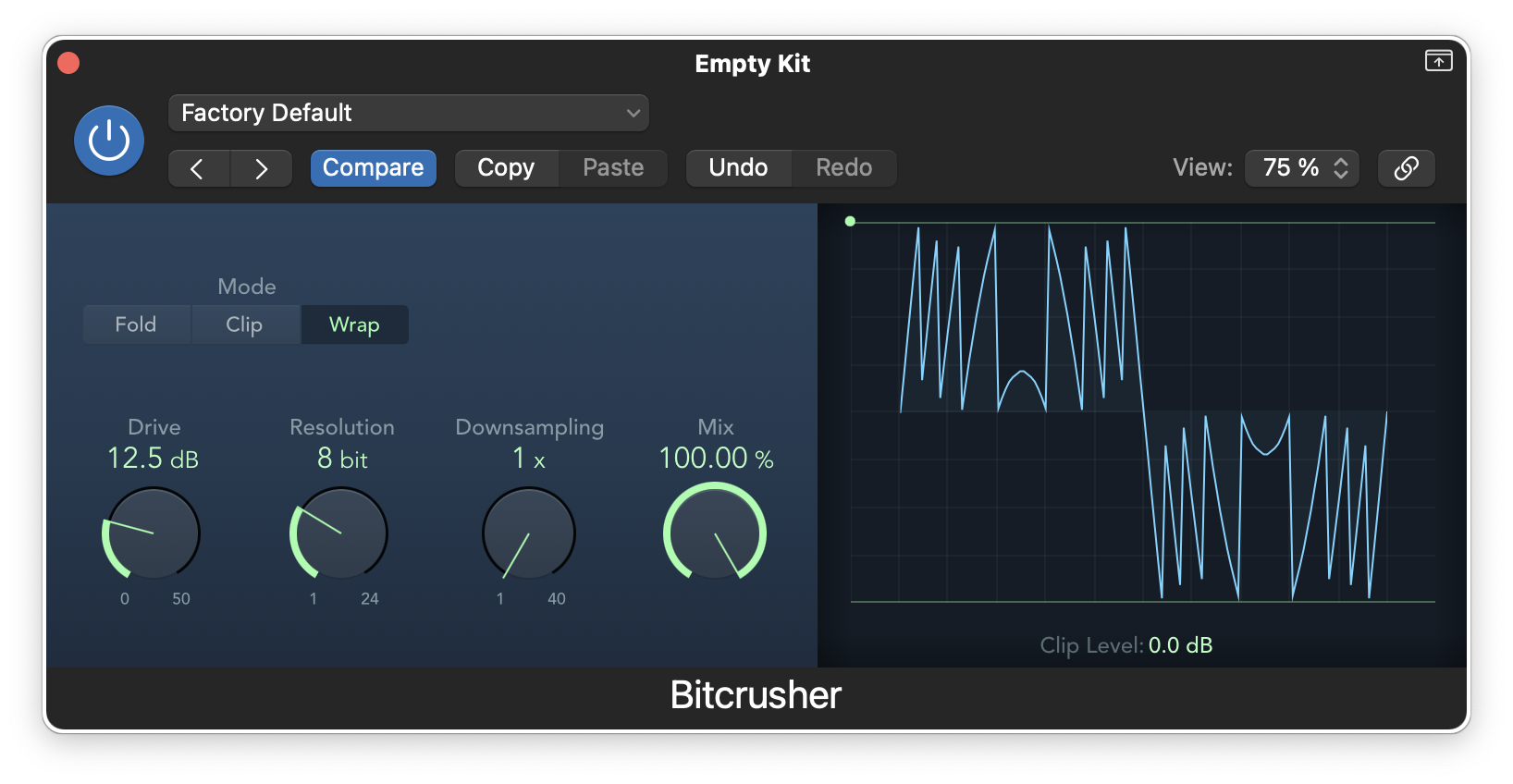Click the Paste settings button

click(613, 168)
